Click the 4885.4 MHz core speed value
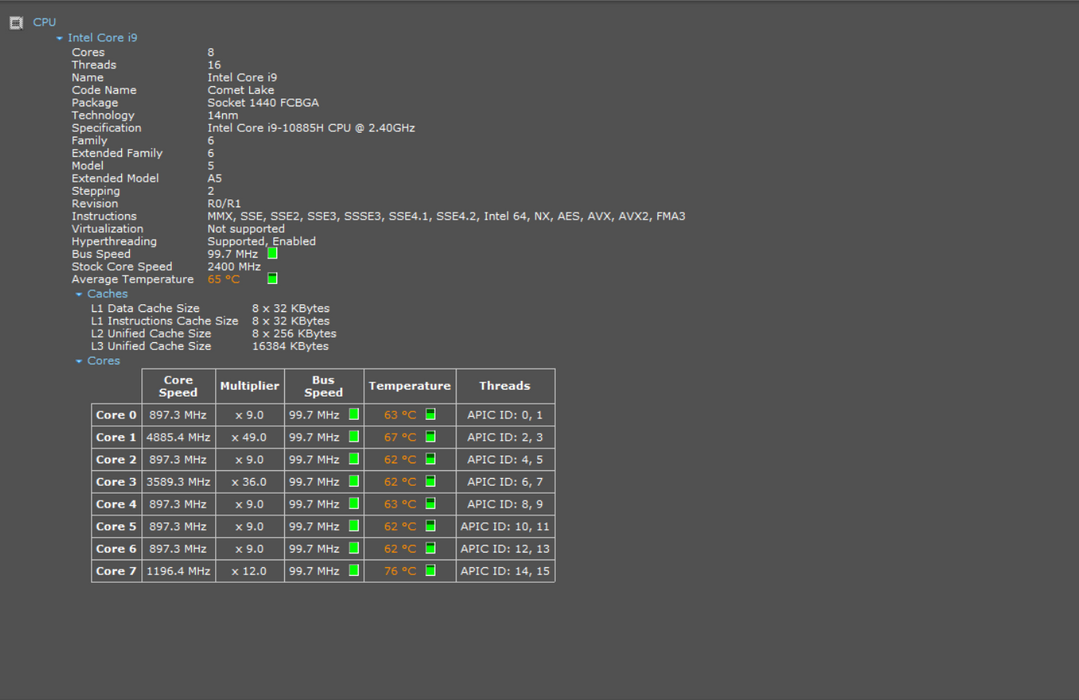Screen dimensions: 1079x700 [178, 437]
